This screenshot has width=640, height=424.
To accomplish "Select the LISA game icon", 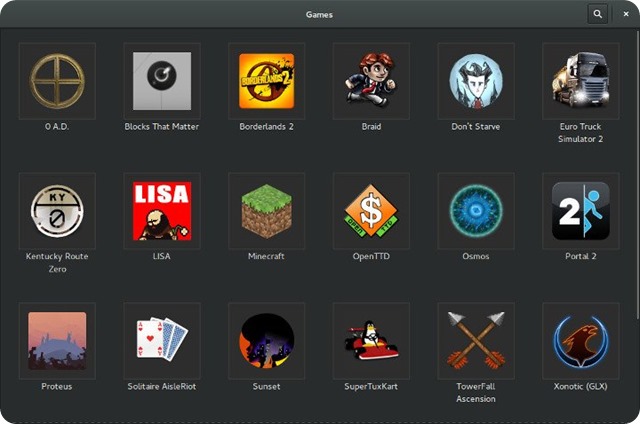I will [x=162, y=211].
